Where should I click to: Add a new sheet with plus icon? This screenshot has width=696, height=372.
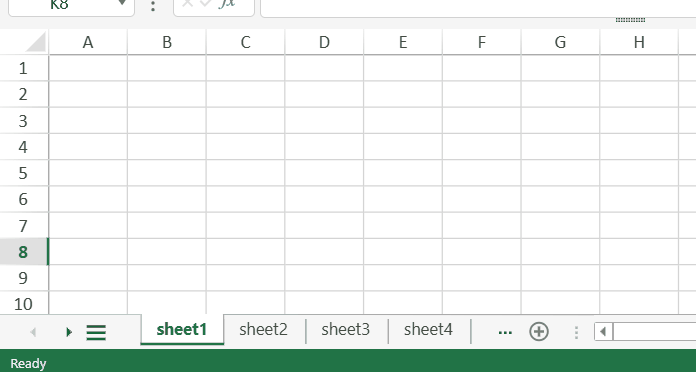point(538,332)
